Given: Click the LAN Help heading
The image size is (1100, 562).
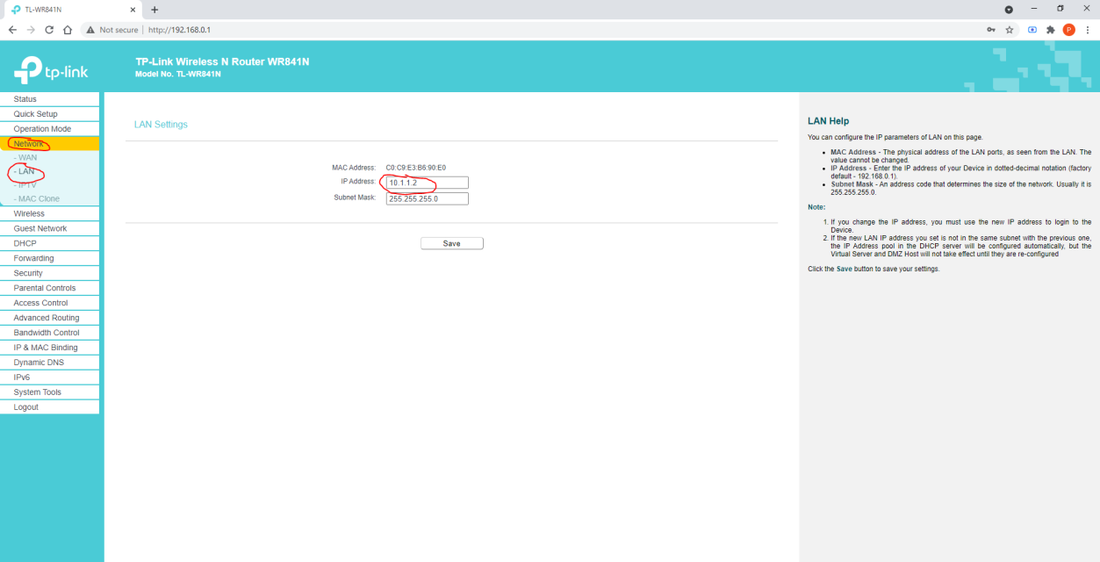Looking at the screenshot, I should [x=829, y=121].
